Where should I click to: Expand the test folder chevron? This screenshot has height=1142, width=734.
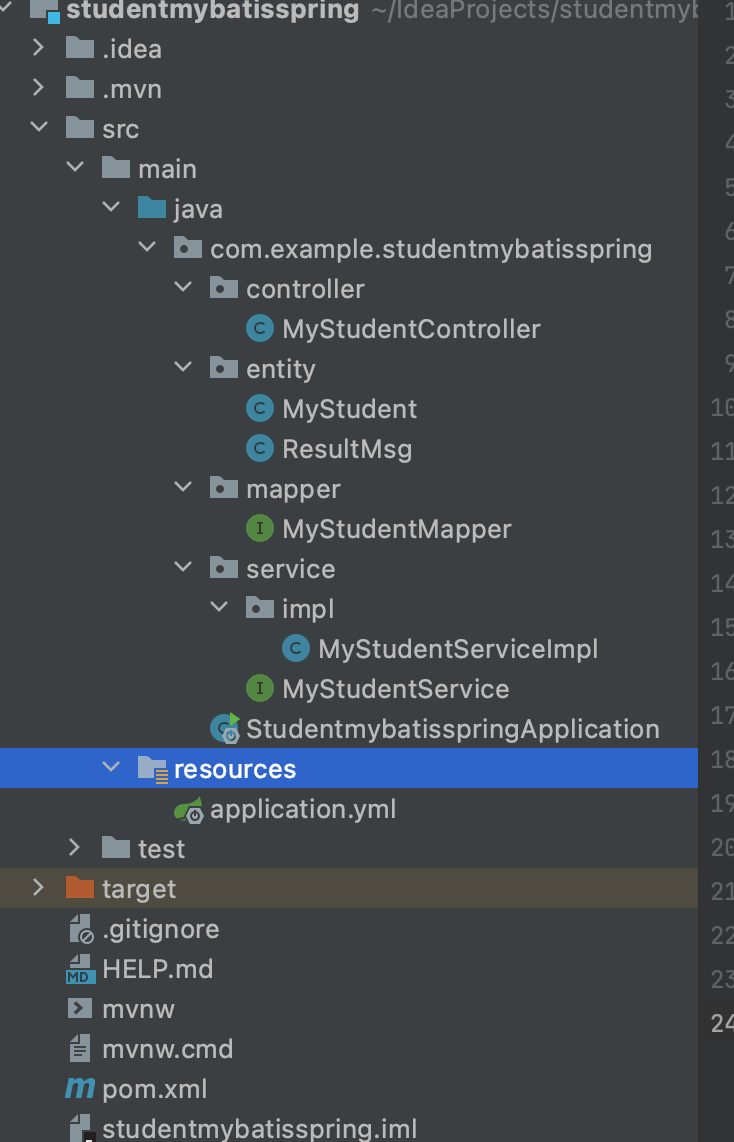point(75,848)
